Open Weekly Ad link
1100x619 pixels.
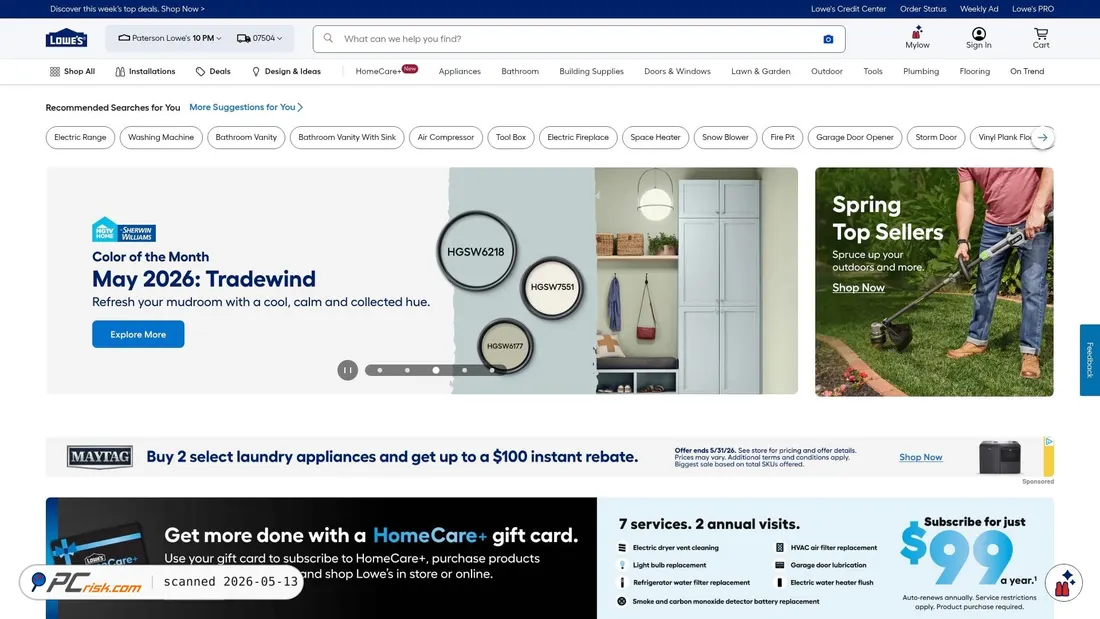tap(979, 9)
